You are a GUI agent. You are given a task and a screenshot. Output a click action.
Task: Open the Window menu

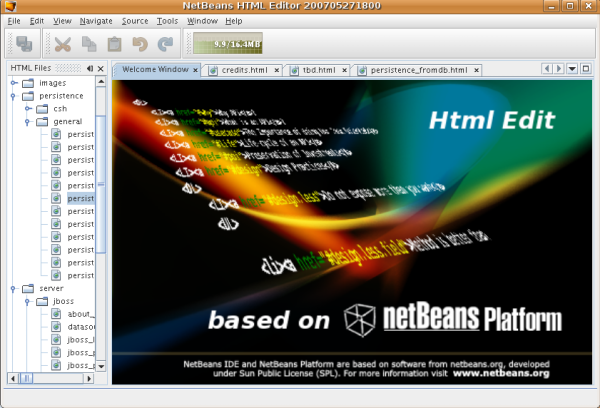pyautogui.click(x=202, y=21)
